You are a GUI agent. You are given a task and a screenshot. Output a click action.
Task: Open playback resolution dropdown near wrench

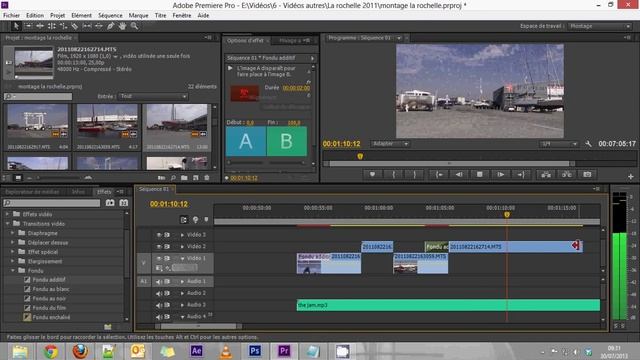[560, 144]
